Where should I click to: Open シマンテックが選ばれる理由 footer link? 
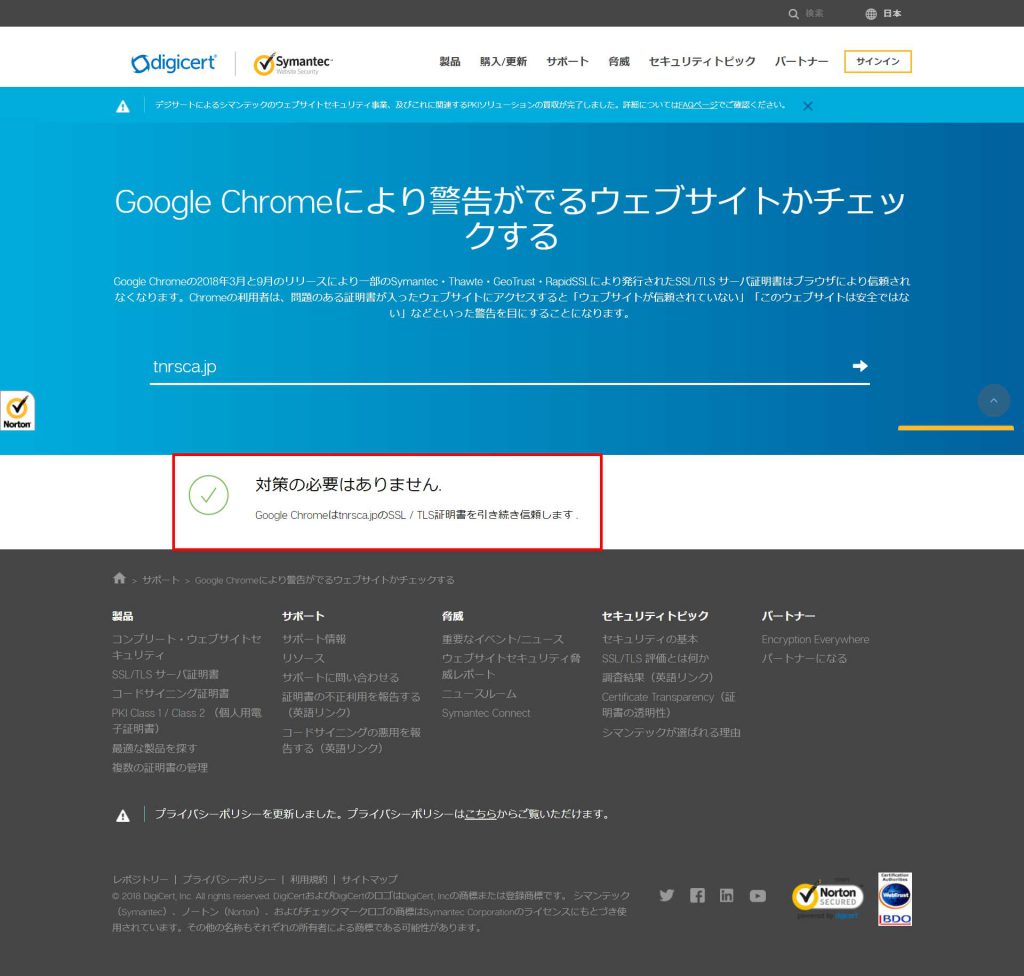671,732
